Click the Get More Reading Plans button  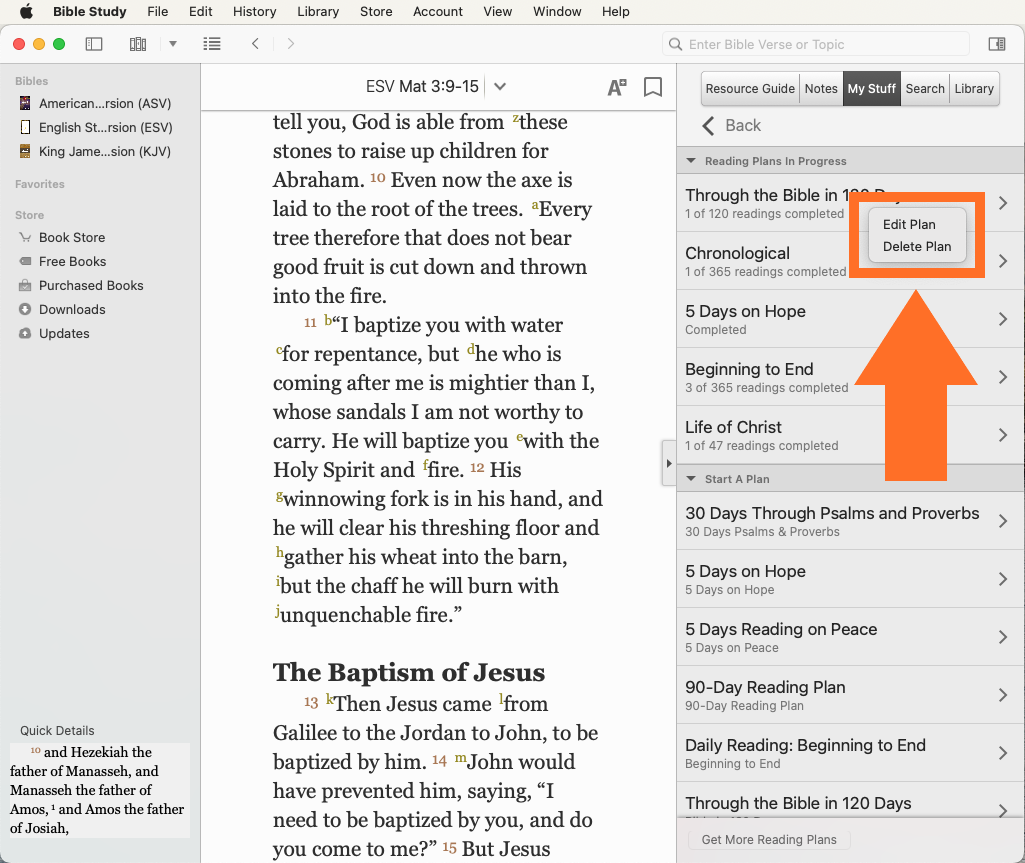(x=769, y=839)
